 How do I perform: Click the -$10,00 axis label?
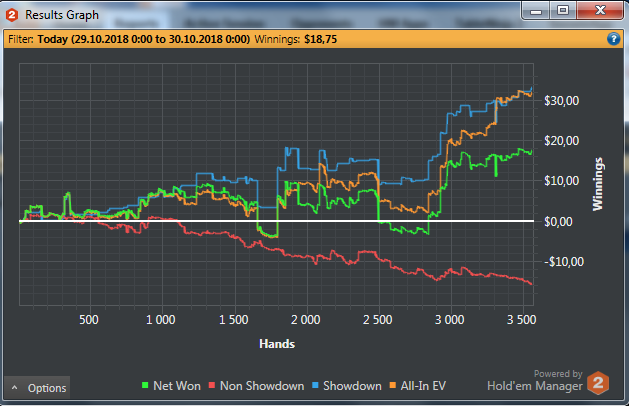(x=564, y=262)
